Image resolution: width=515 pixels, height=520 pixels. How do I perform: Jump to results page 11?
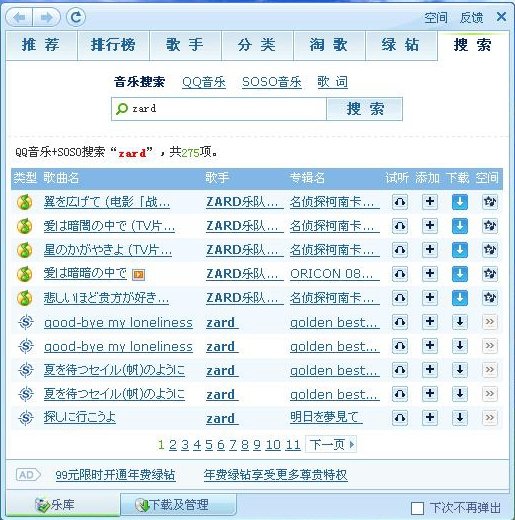click(293, 445)
